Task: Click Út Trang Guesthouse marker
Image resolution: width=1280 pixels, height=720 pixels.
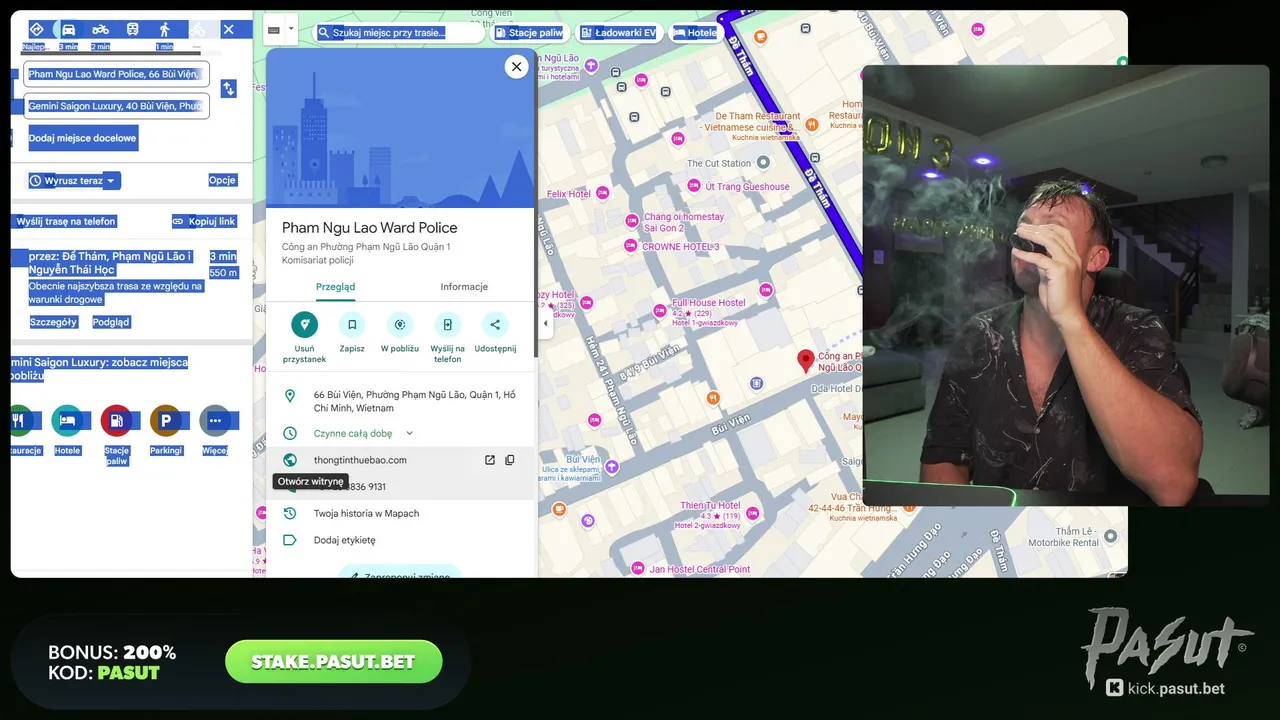Action: click(x=694, y=186)
